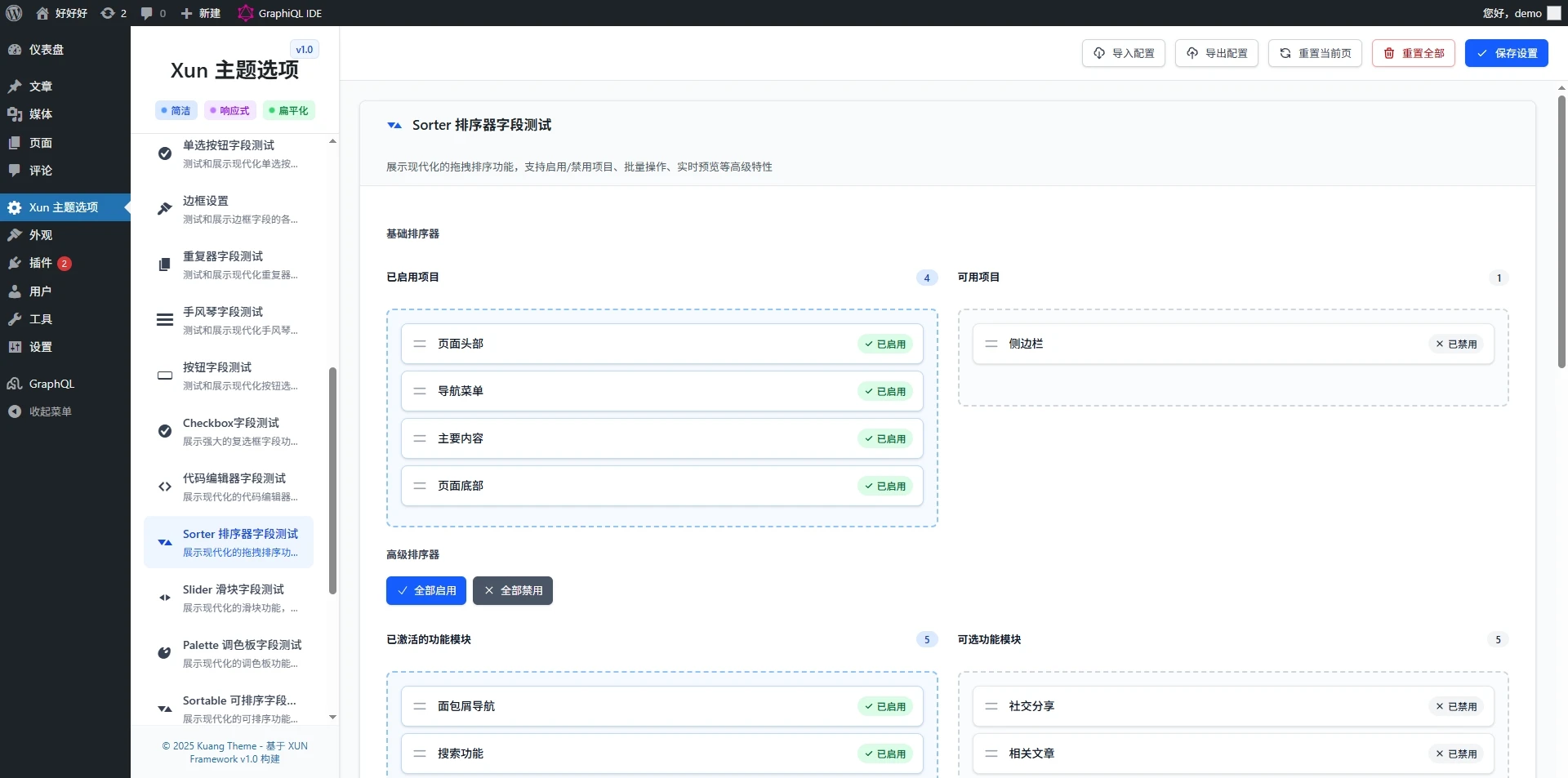
Task: Open the 新建 plus menu
Action: 200,13
